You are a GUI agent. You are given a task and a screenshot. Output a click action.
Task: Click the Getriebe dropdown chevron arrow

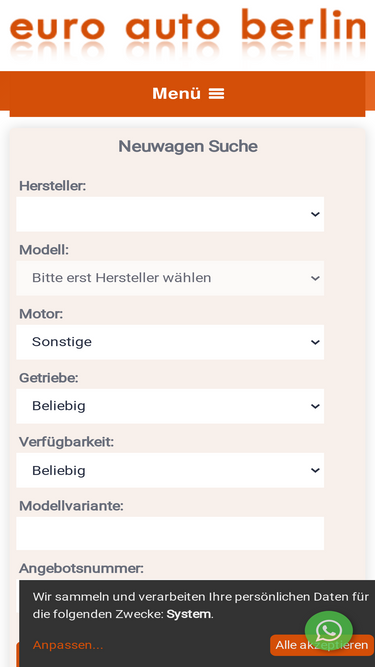[315, 406]
